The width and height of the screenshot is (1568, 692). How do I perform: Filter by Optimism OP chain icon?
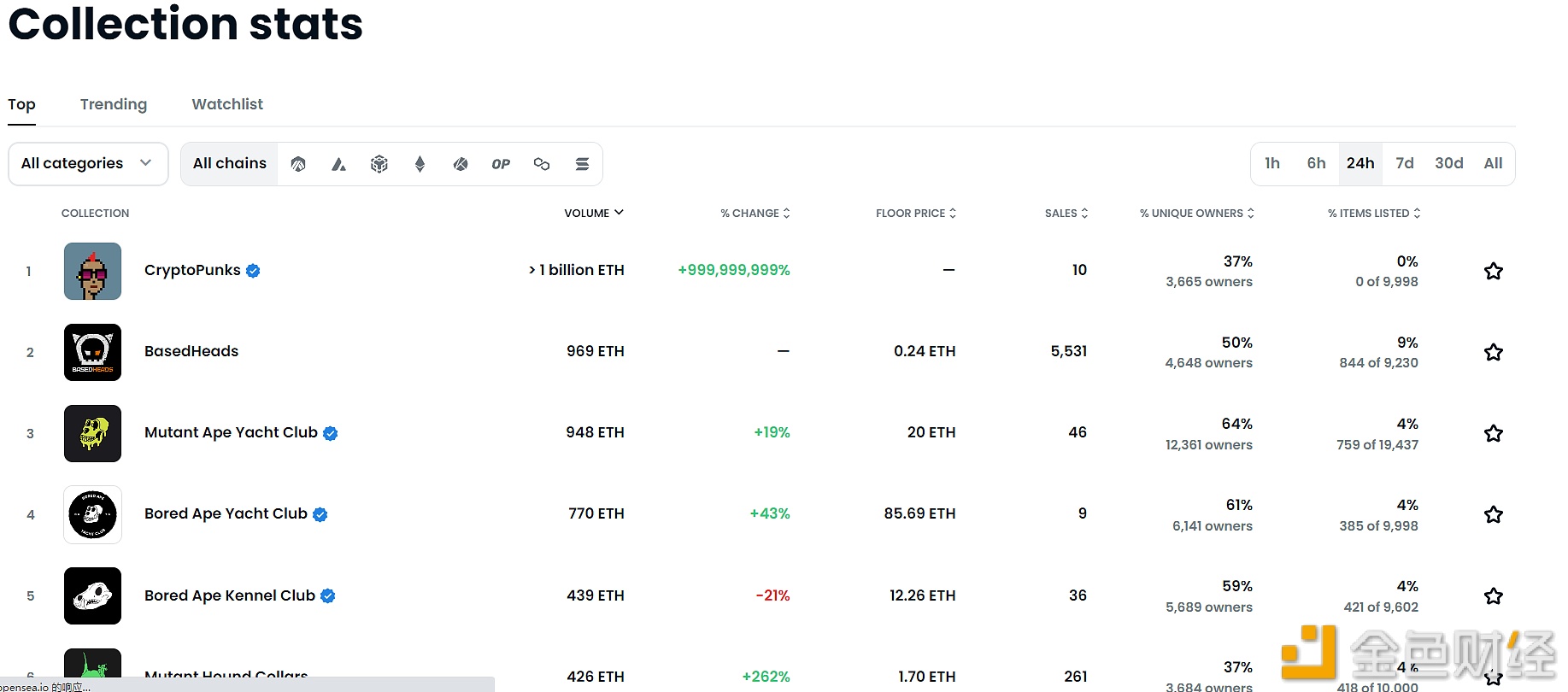tap(501, 164)
